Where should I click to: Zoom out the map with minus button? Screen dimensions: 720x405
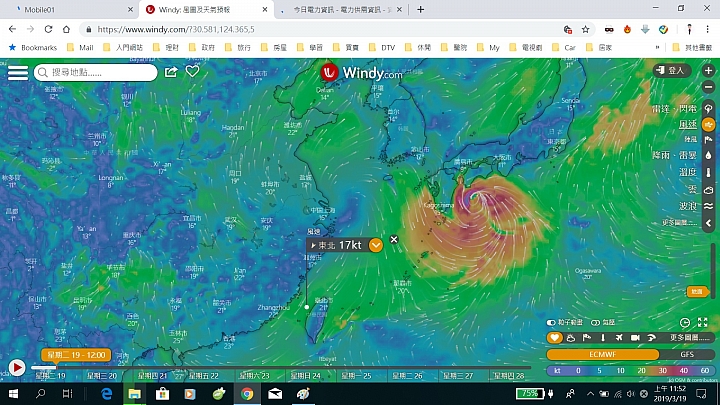pos(708,87)
